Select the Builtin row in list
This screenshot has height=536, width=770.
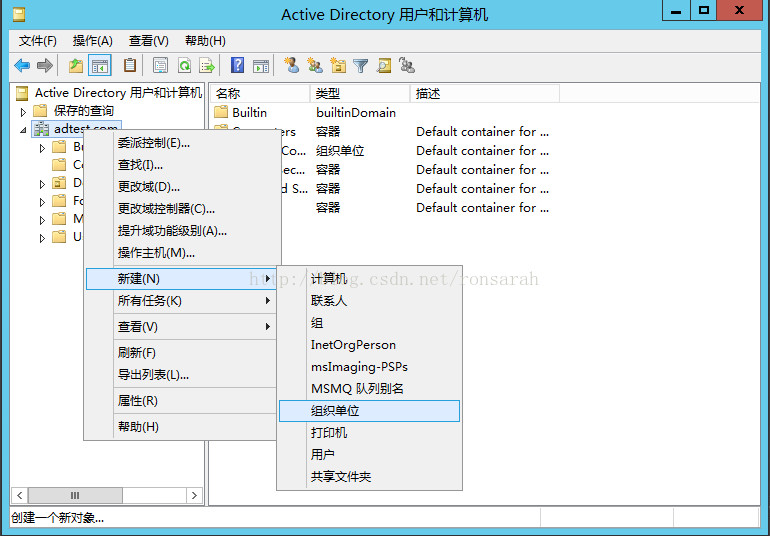coord(249,113)
